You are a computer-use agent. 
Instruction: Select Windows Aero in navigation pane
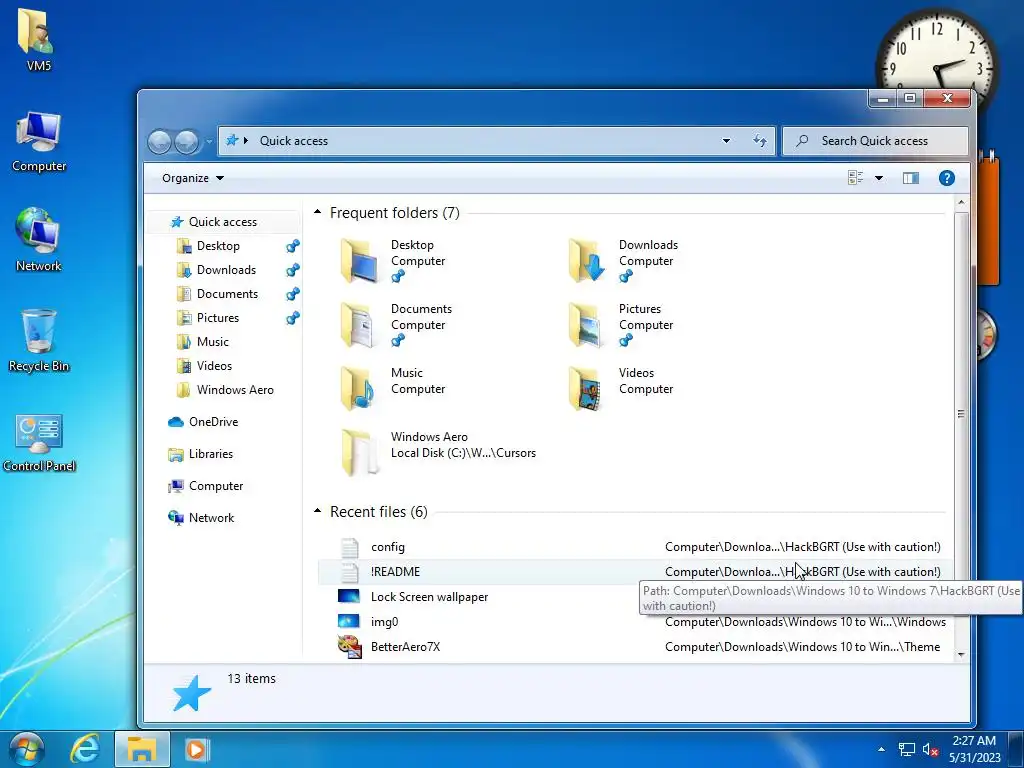coord(234,390)
